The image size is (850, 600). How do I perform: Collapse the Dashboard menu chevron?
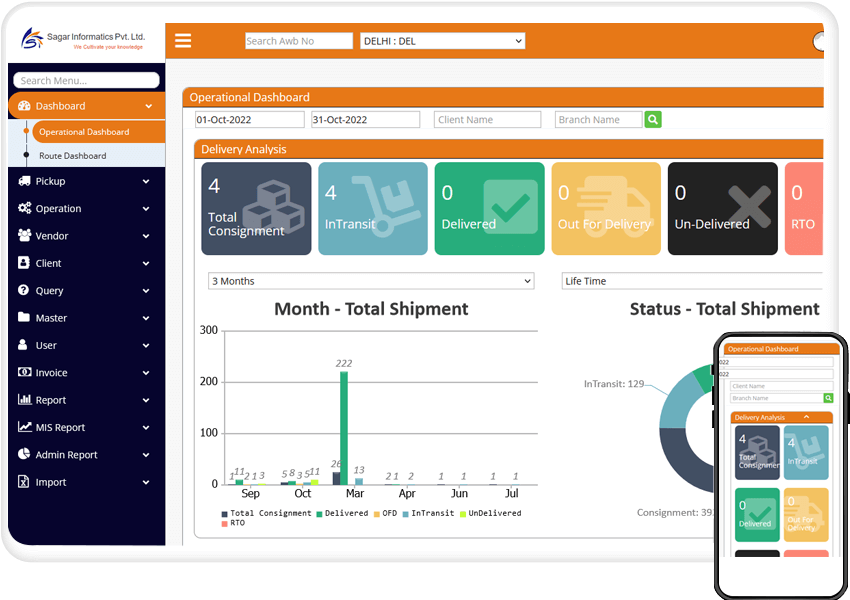coord(149,106)
